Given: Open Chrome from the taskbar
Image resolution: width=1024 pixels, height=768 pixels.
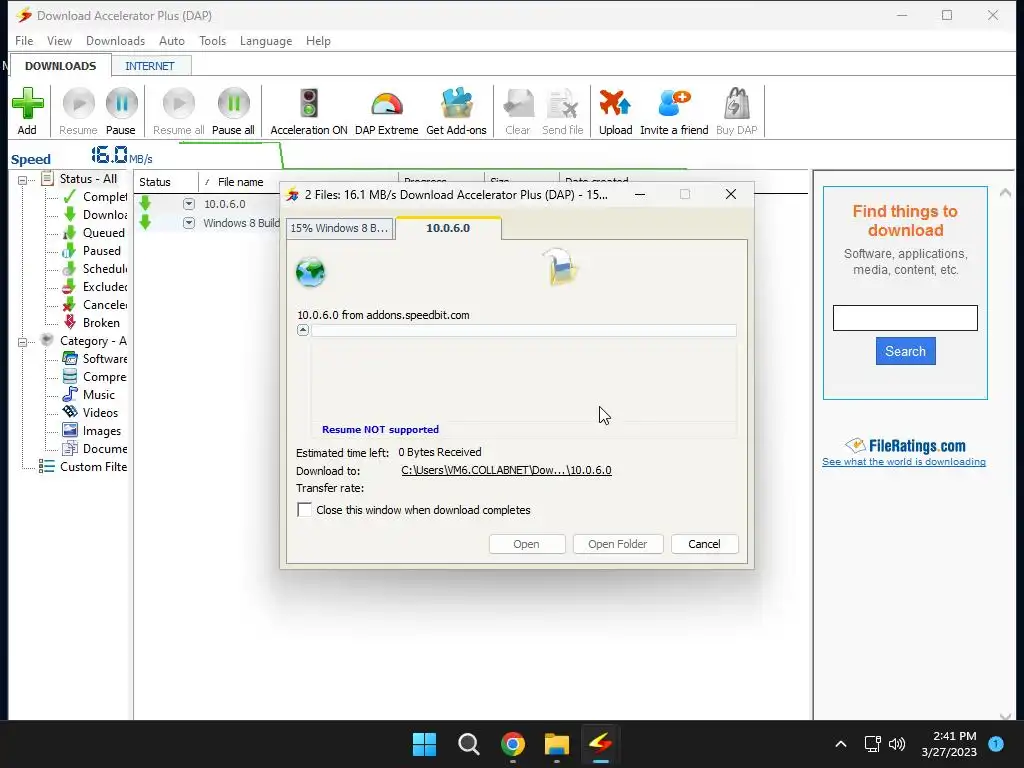Looking at the screenshot, I should pyautogui.click(x=513, y=744).
